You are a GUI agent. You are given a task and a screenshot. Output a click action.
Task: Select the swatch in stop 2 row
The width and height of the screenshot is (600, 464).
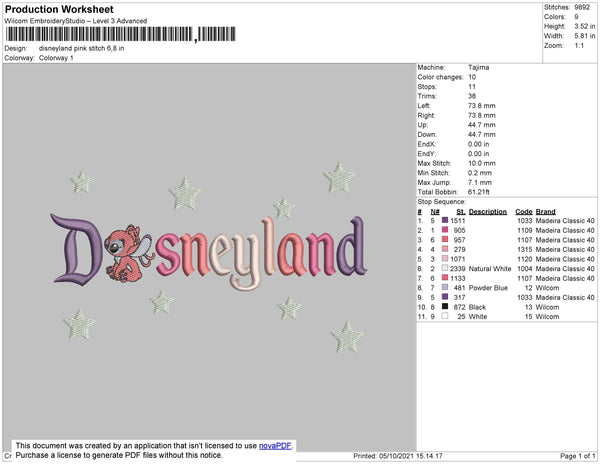(445, 230)
